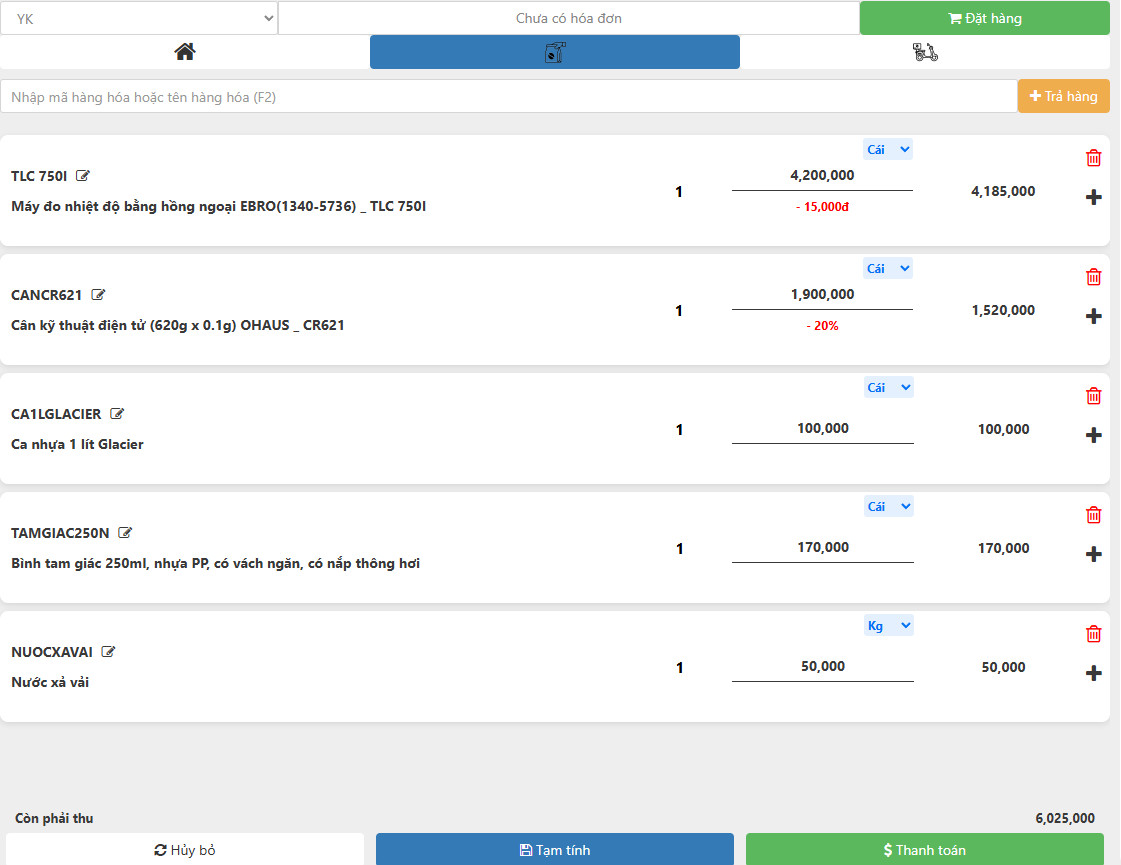Screen dimensions: 1121x865
Task: Delete the CANCR621 scale item
Action: (1093, 277)
